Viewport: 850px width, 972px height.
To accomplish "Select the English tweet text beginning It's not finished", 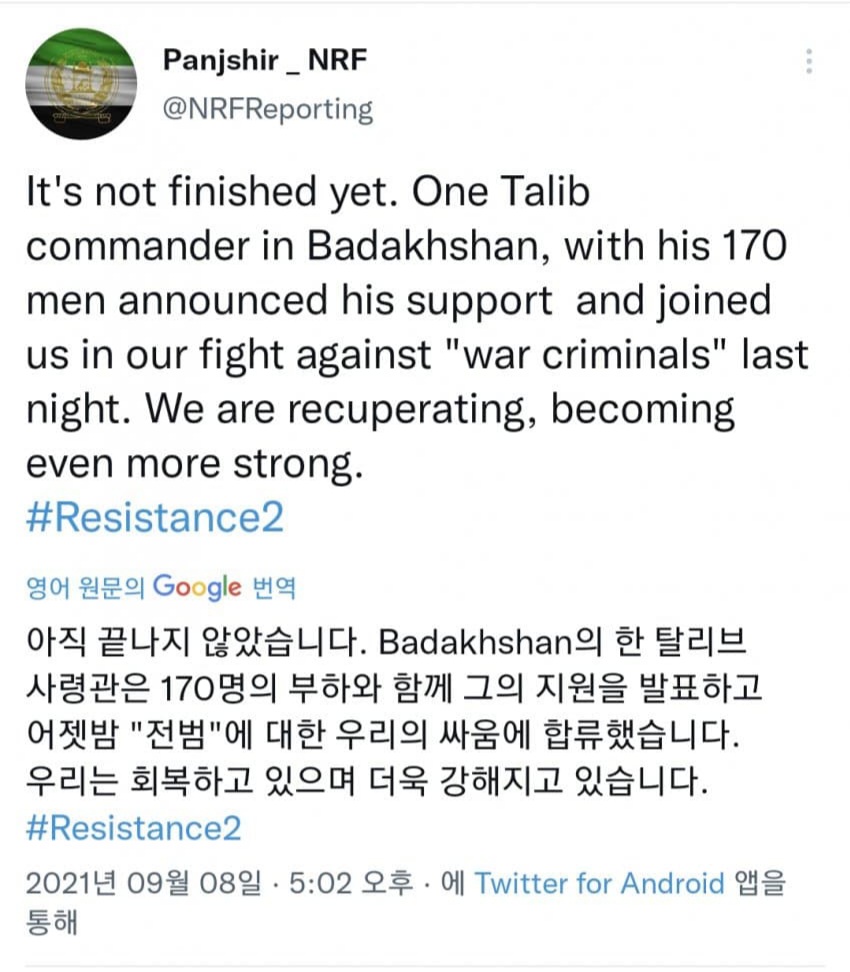I will 417,327.
